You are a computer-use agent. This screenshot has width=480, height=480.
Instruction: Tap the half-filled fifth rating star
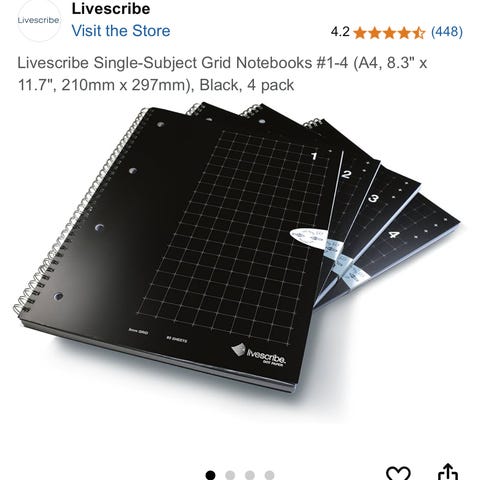pos(419,33)
